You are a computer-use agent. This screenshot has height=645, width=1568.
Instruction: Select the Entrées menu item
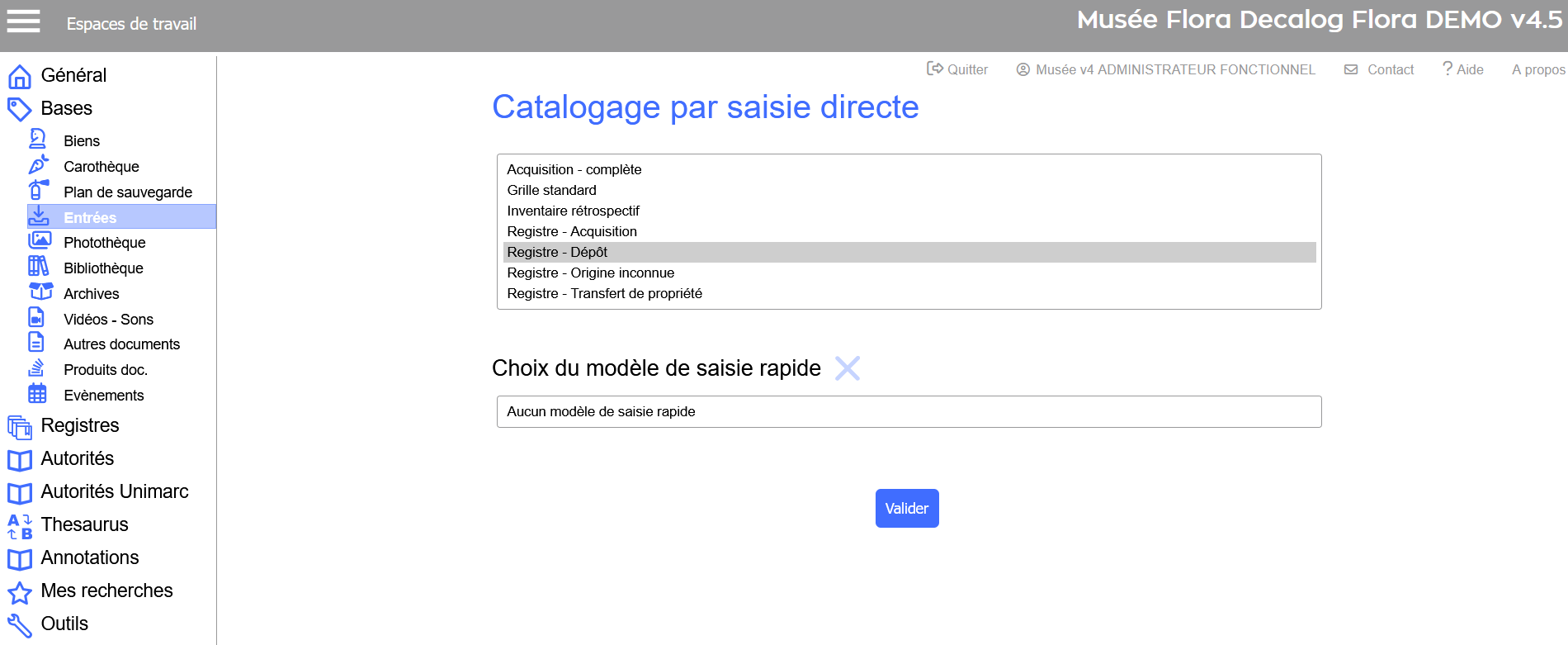point(90,217)
